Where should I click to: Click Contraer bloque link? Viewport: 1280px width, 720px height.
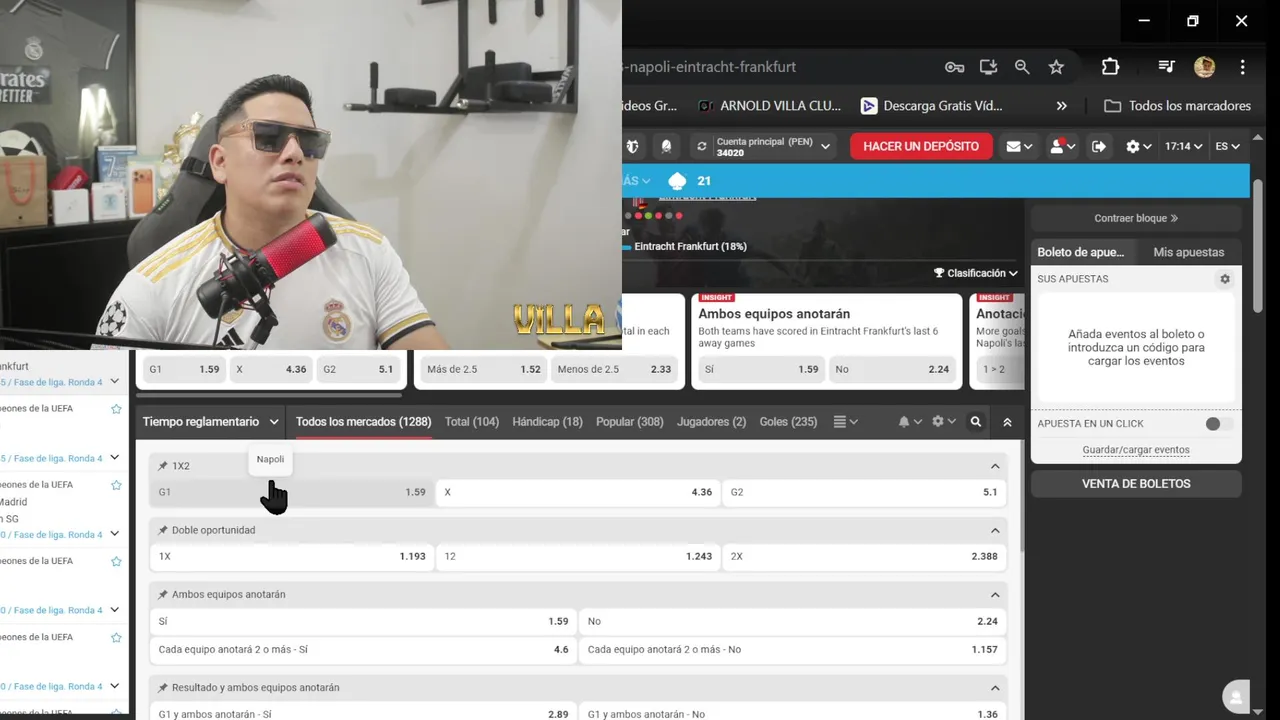pyautogui.click(x=1136, y=218)
